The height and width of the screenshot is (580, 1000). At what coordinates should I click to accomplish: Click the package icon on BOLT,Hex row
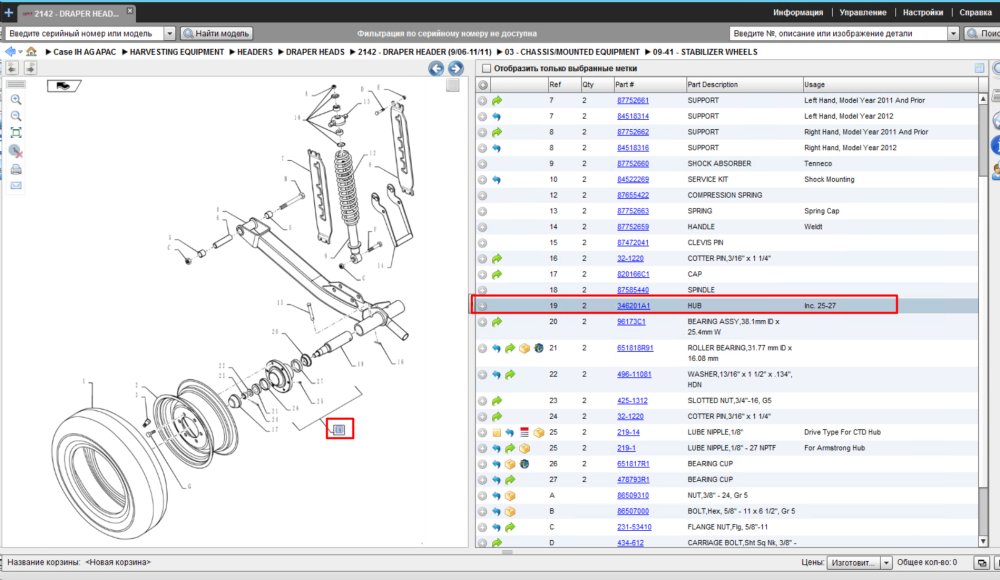(510, 512)
